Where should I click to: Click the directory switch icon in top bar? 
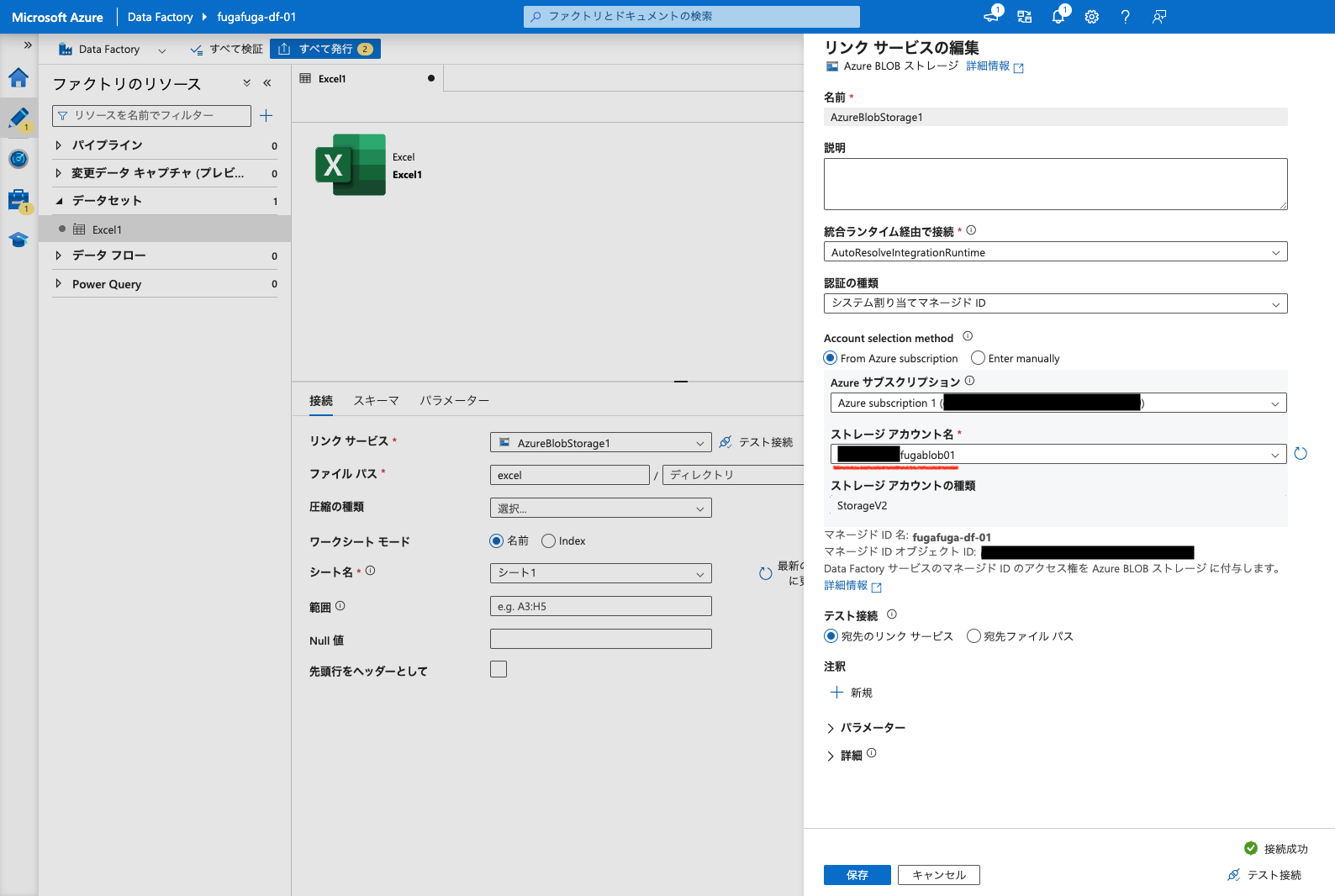click(x=1025, y=17)
